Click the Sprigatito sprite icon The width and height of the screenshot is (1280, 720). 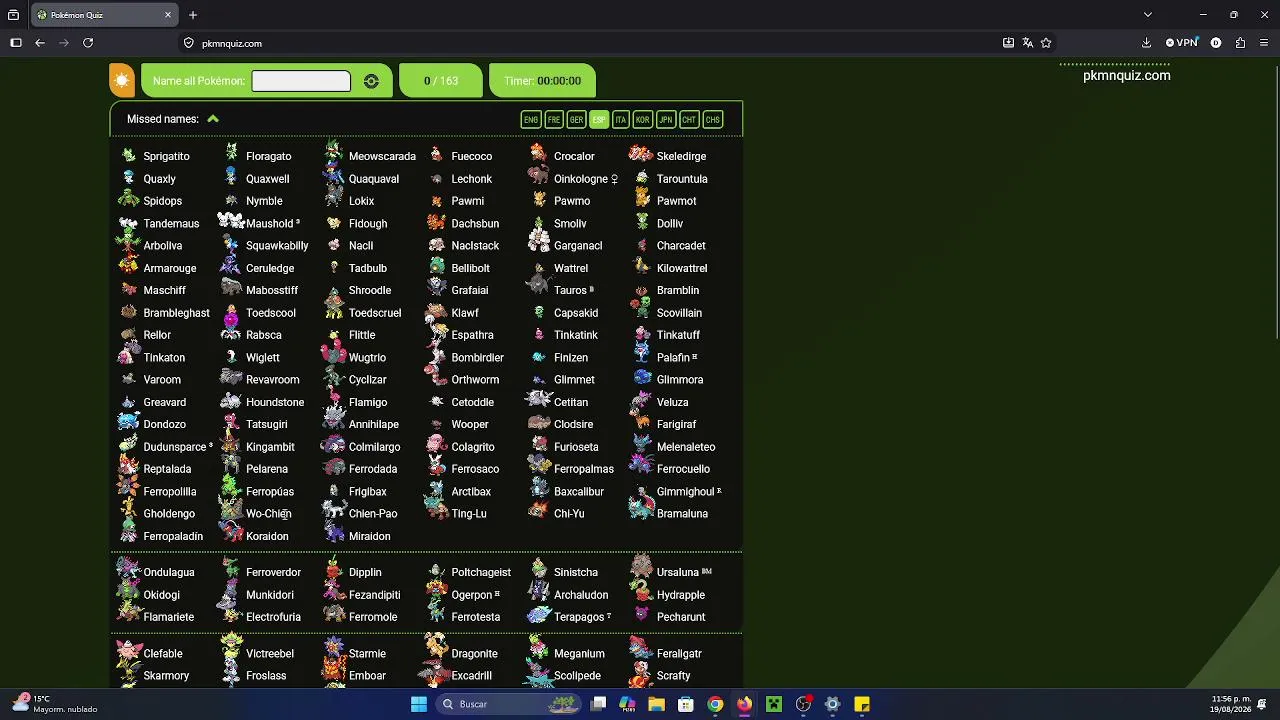(129, 156)
